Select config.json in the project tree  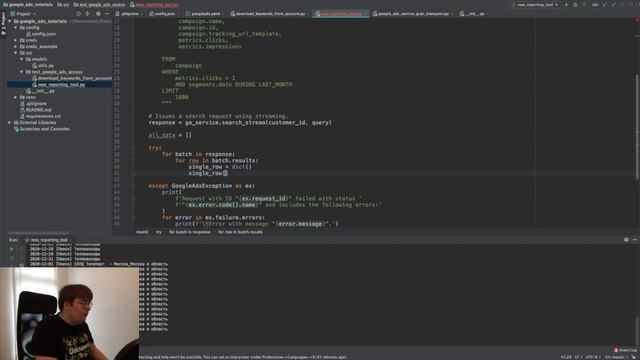tap(41, 34)
